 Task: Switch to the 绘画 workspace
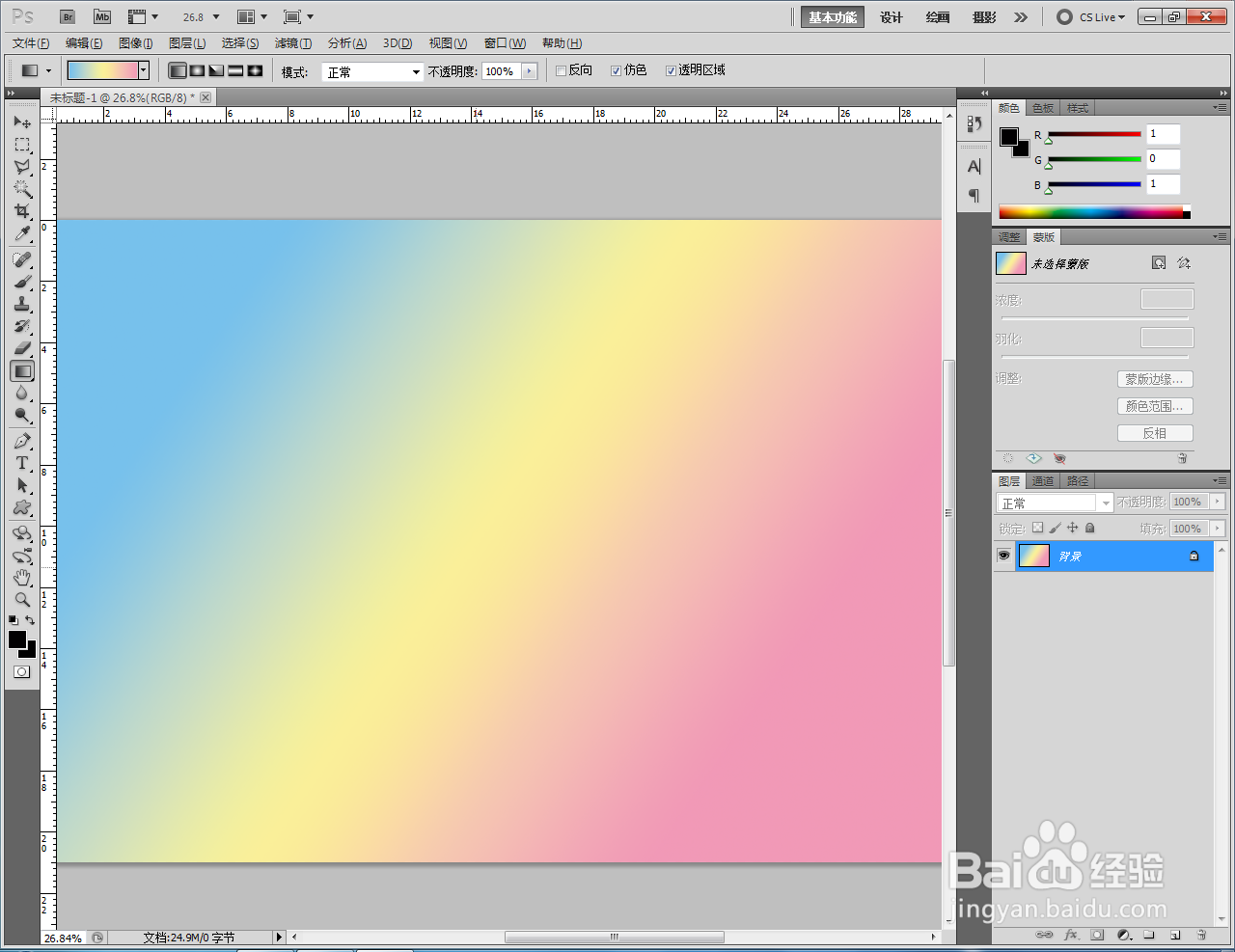tap(938, 17)
